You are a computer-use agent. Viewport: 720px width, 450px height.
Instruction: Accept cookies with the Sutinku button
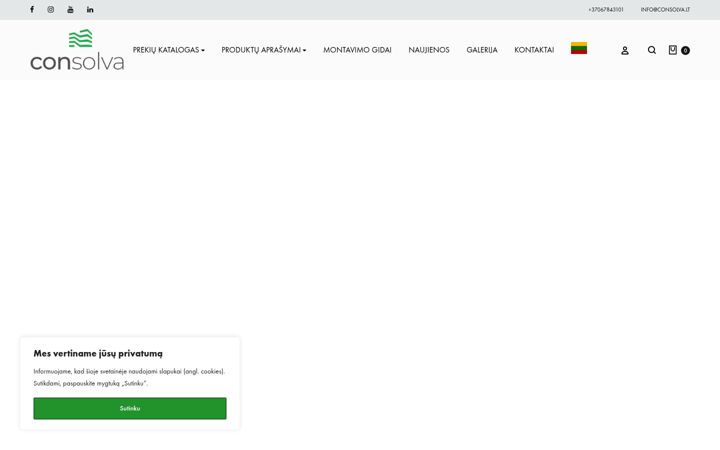(130, 408)
